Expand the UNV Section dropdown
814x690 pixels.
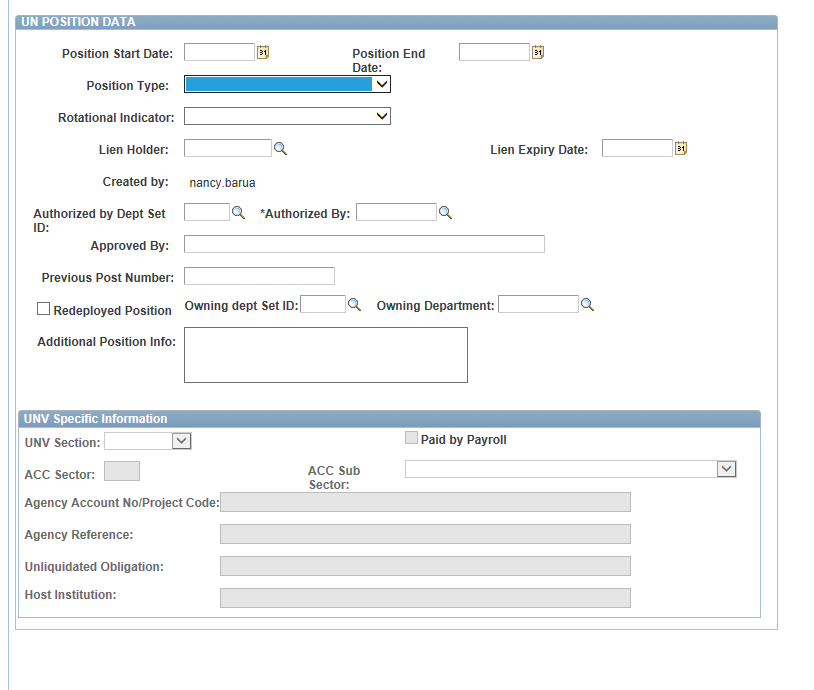[148, 441]
